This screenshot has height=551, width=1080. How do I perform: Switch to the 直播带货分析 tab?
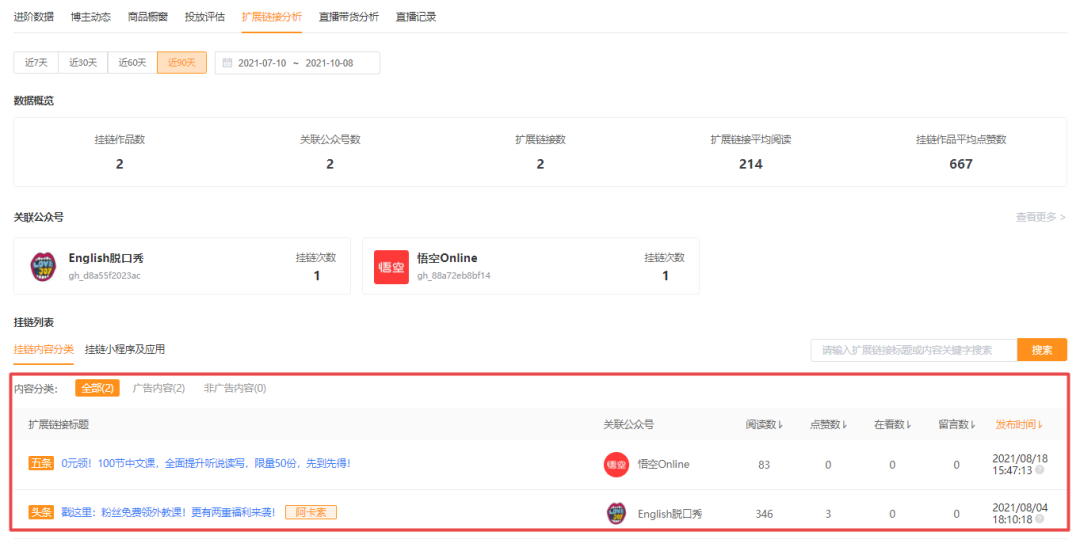348,17
